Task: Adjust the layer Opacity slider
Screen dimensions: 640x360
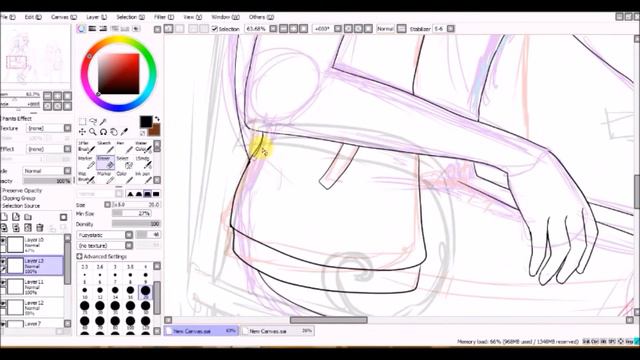Action: tap(47, 181)
